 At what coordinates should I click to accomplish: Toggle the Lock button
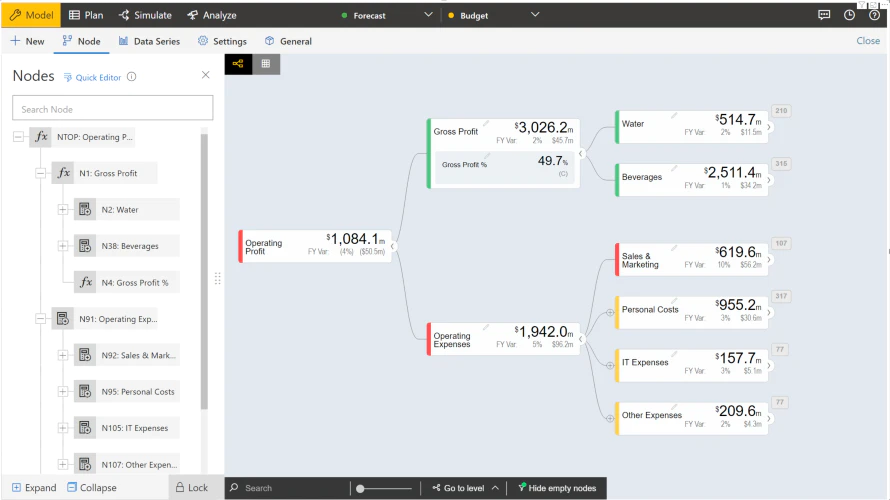pyautogui.click(x=191, y=488)
